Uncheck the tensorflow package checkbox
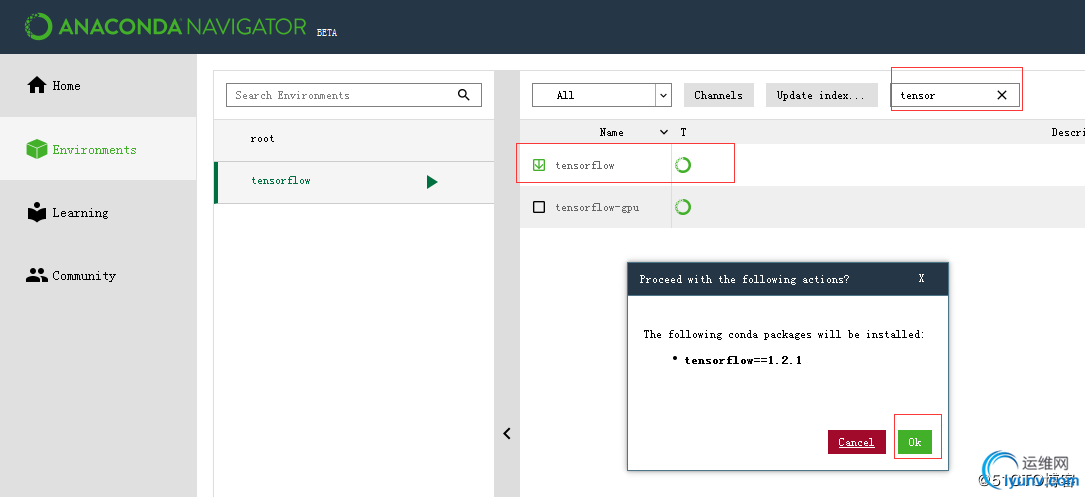The height and width of the screenshot is (497, 1085). [x=539, y=165]
